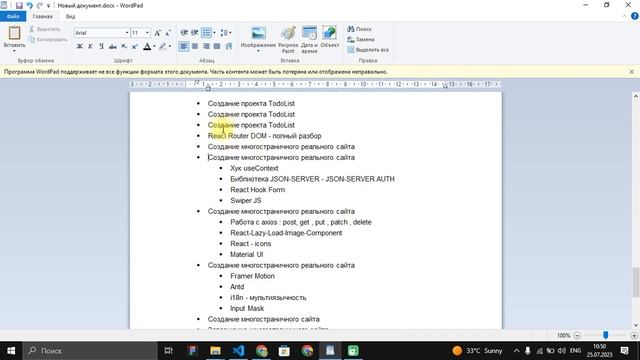The image size is (640, 360).
Task: Find text with Поиск button
Action: pos(360,29)
